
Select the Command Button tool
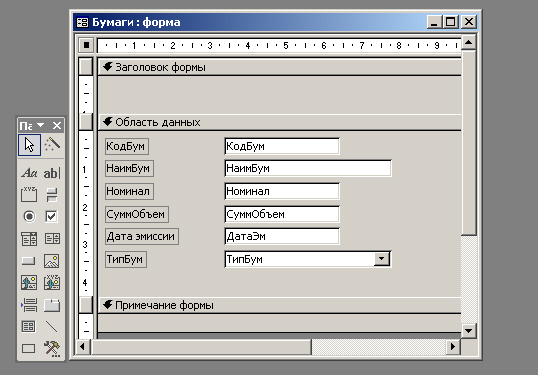[x=29, y=261]
